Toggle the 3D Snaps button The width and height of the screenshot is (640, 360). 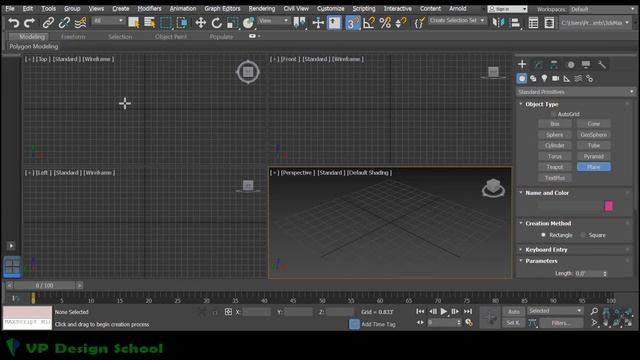(353, 23)
